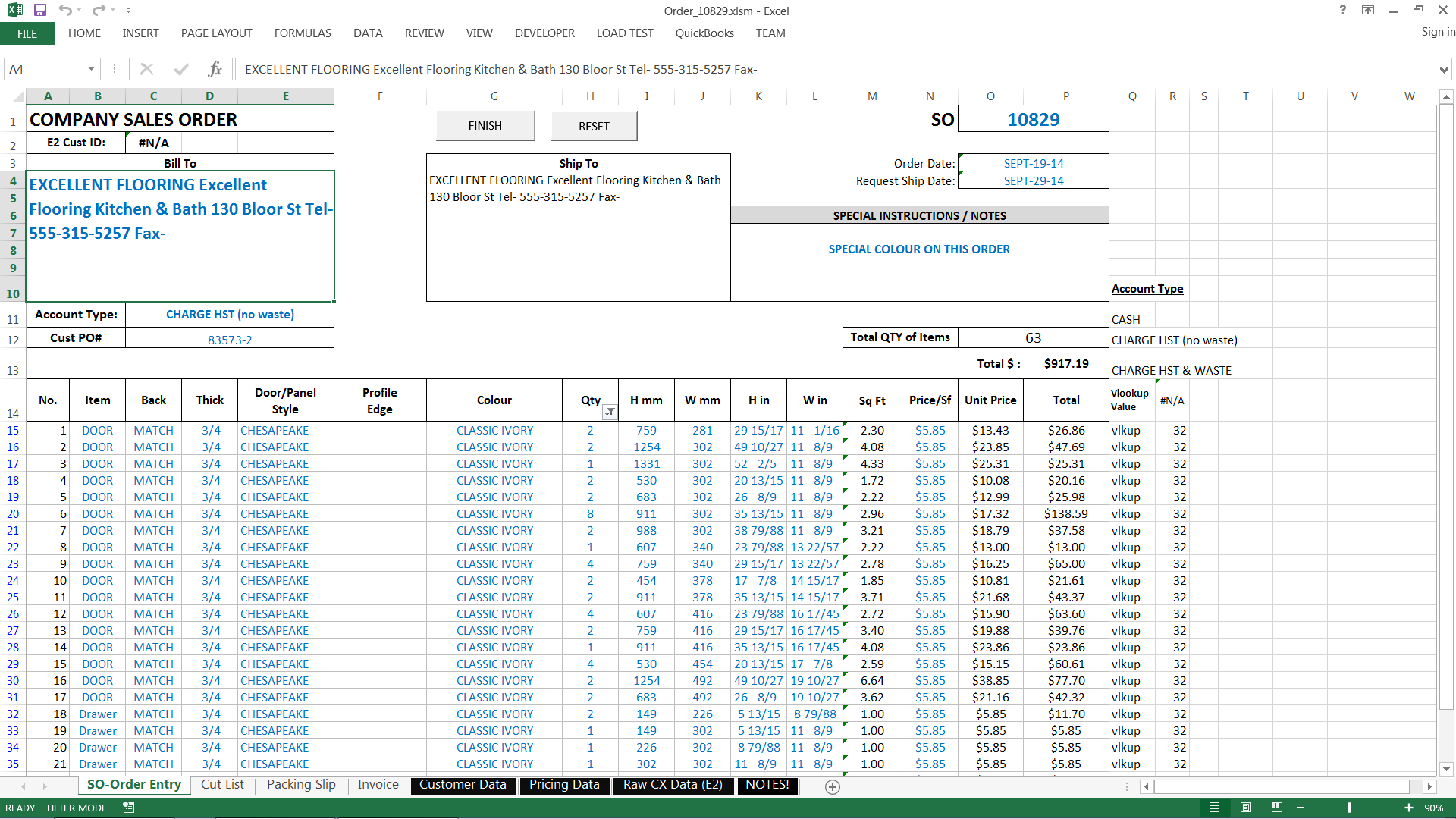Save the workbook from the Quick Access Toolbar
1456x819 pixels.
pyautogui.click(x=40, y=11)
